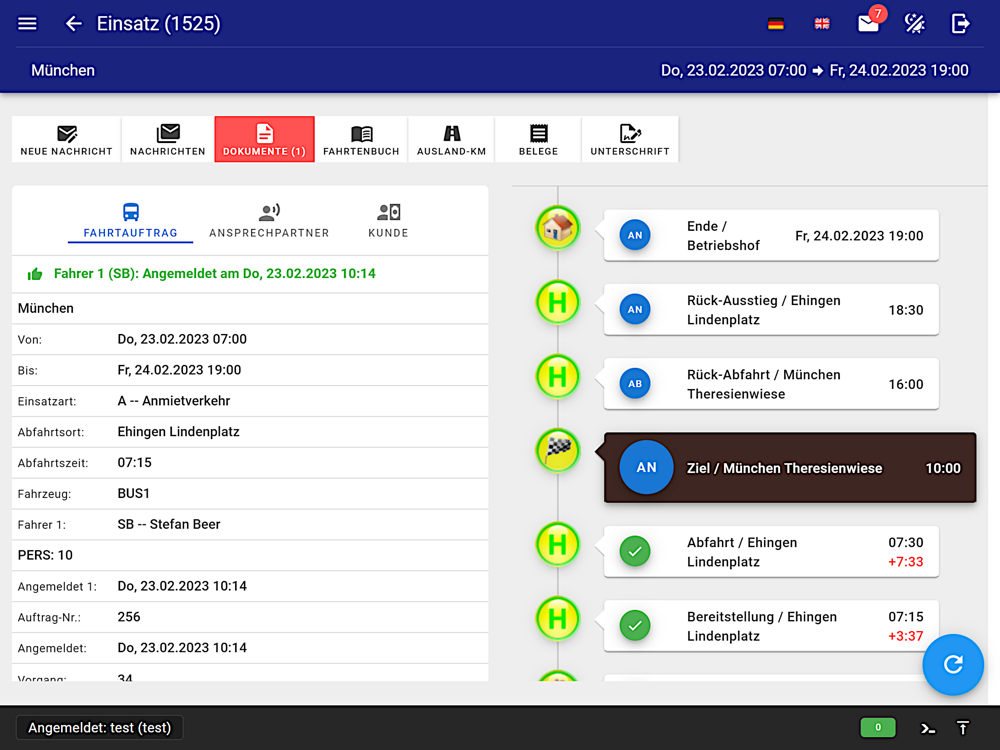
Task: Click AB badge on Rück-Abfahrt card
Action: point(635,383)
